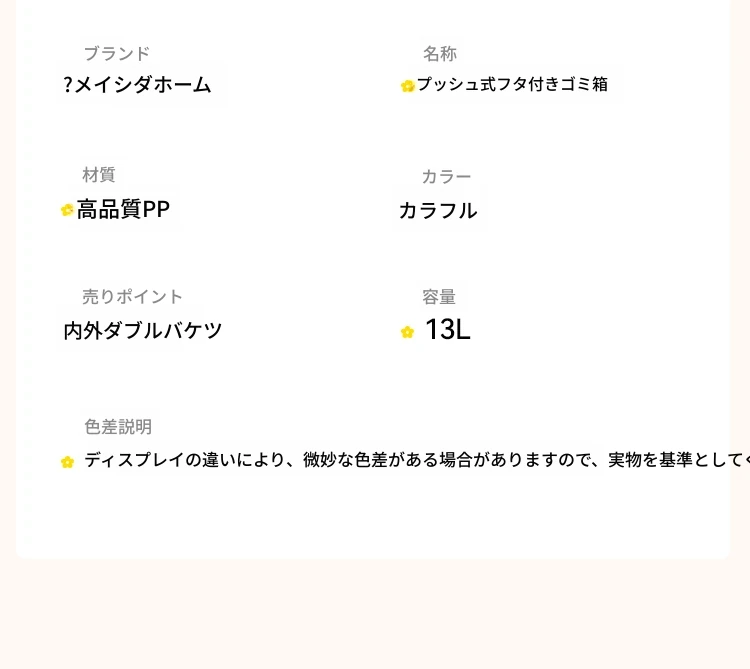Click the 売りポイント field label
The width and height of the screenshot is (750, 669).
132,297
